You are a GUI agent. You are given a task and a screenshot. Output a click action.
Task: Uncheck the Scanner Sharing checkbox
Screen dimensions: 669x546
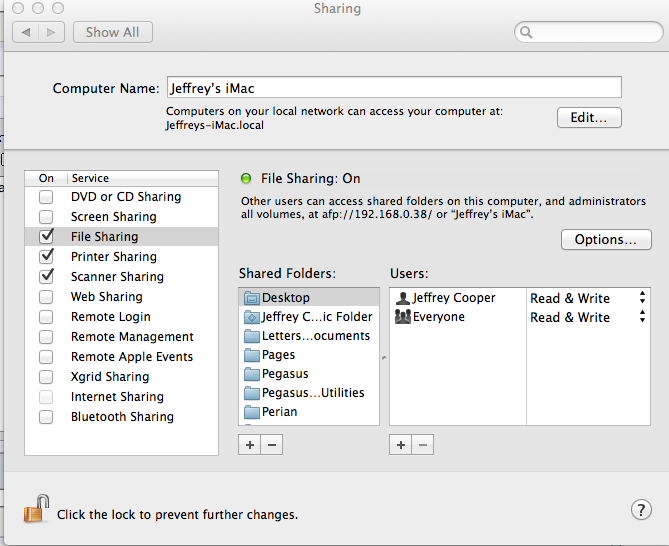pos(46,276)
